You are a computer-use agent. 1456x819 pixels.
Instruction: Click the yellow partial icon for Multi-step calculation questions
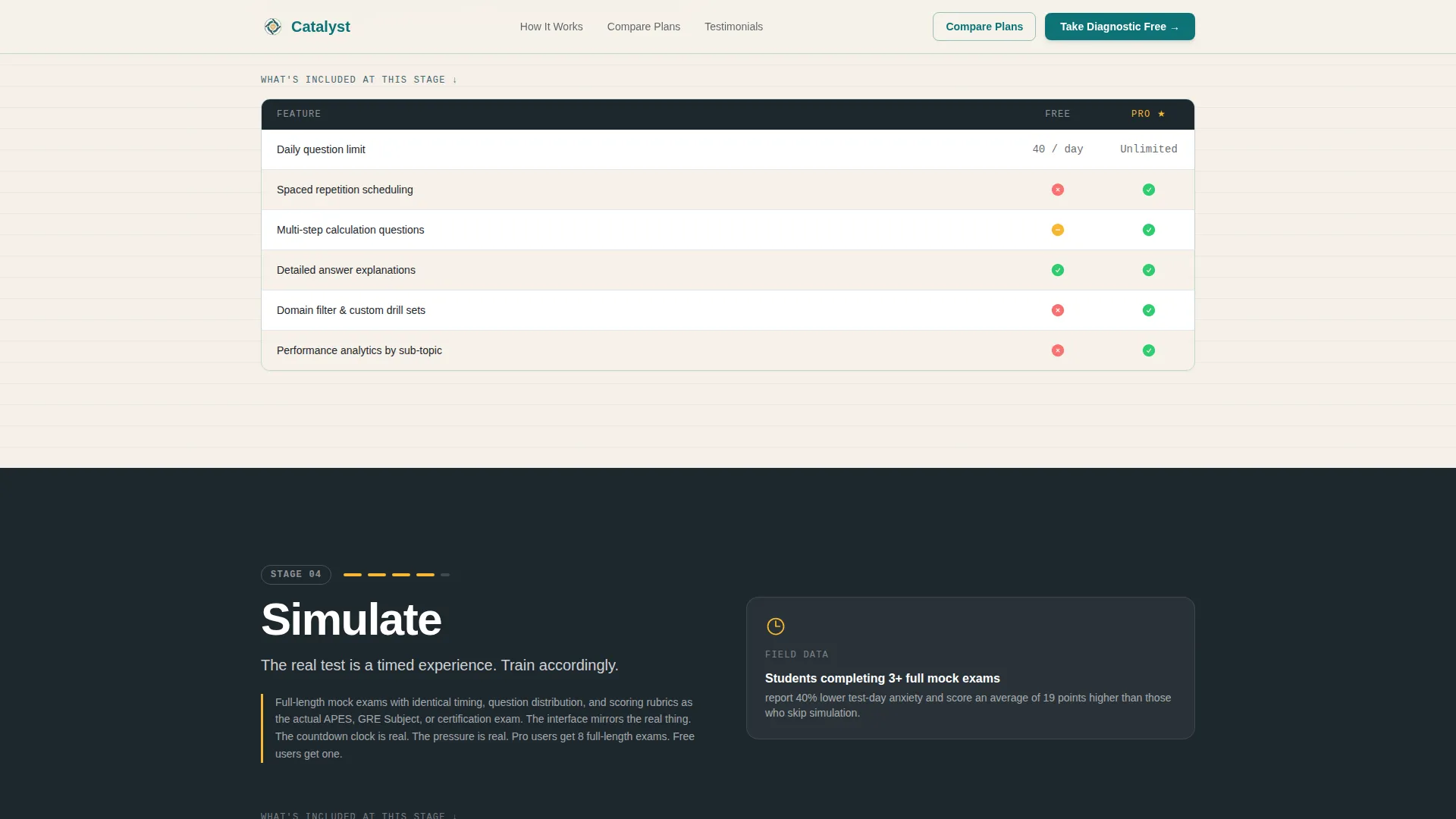pyautogui.click(x=1057, y=230)
